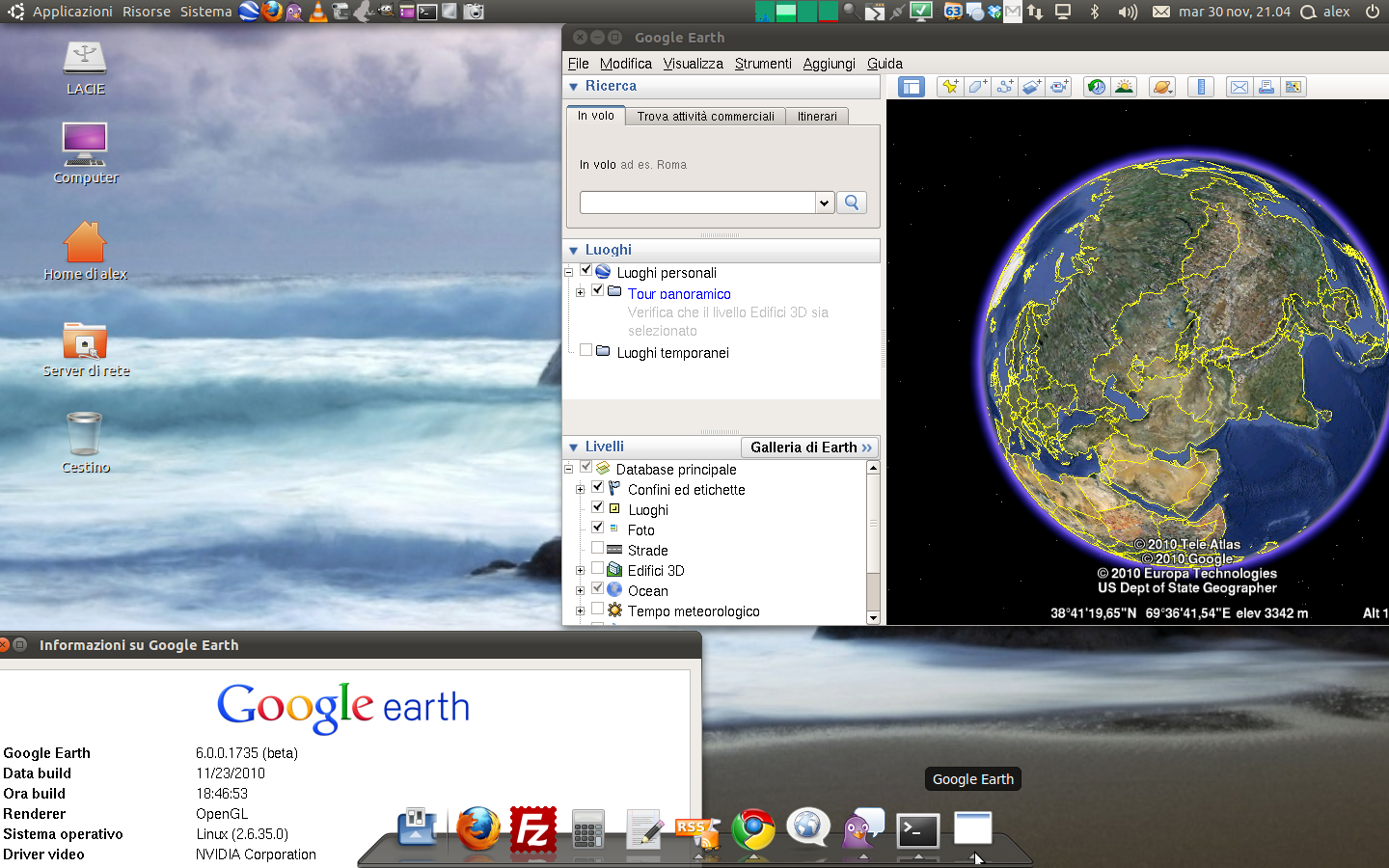Select the Add Polygon tool
This screenshot has width=1389, height=868.
[x=977, y=87]
